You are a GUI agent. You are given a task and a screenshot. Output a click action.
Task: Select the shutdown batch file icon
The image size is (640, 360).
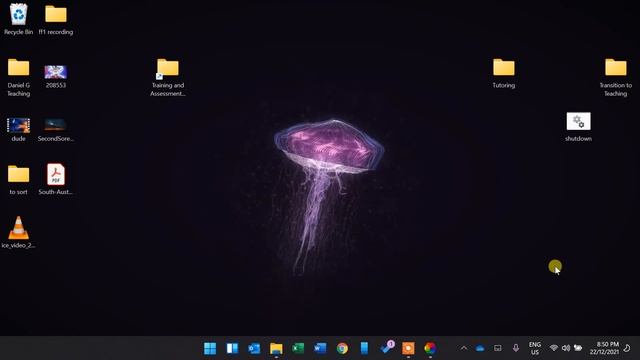tap(578, 127)
